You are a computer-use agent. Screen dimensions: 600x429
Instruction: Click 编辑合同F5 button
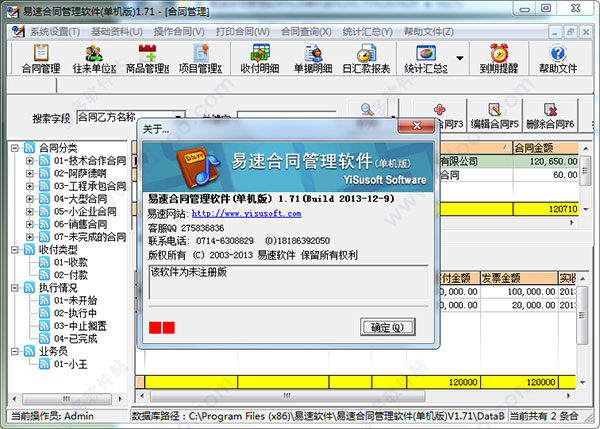494,116
